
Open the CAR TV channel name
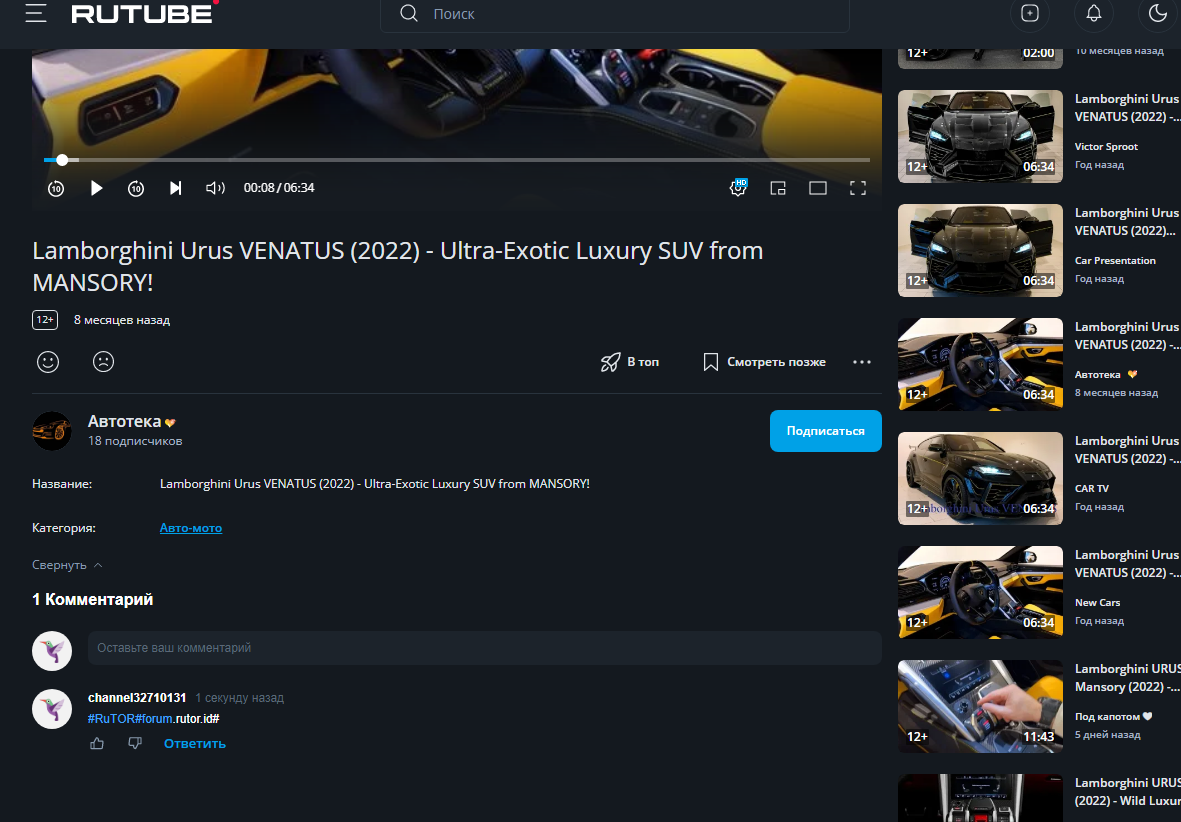coord(1091,489)
